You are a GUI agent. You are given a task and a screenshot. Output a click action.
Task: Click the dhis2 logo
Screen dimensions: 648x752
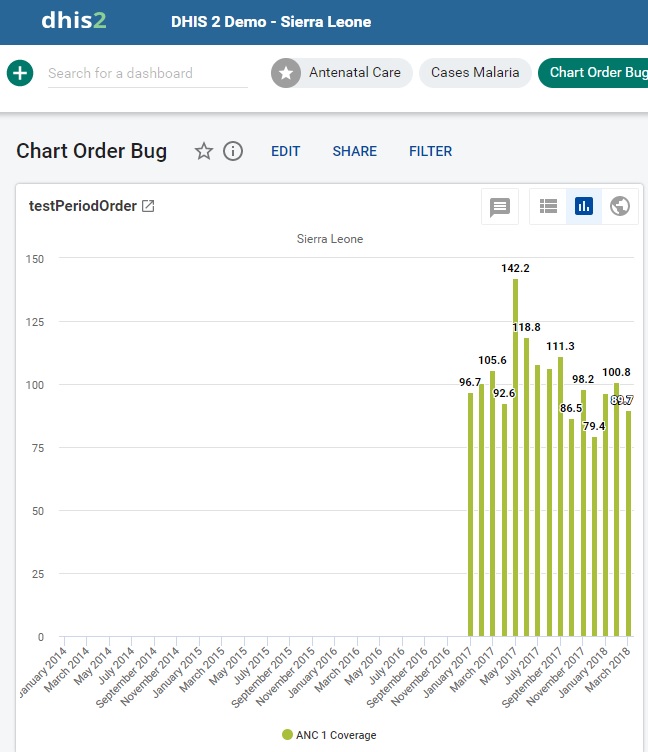(73, 21)
